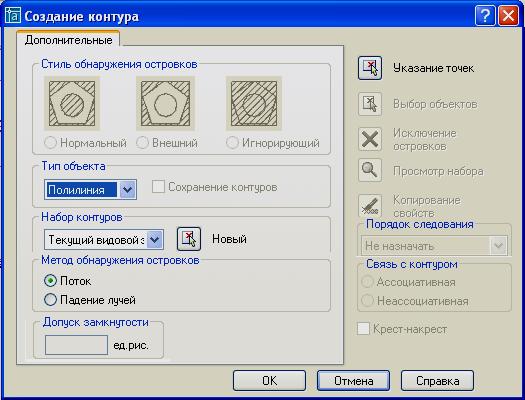This screenshot has width=525, height=400.
Task: Click the Указание точек label
Action: (x=434, y=68)
